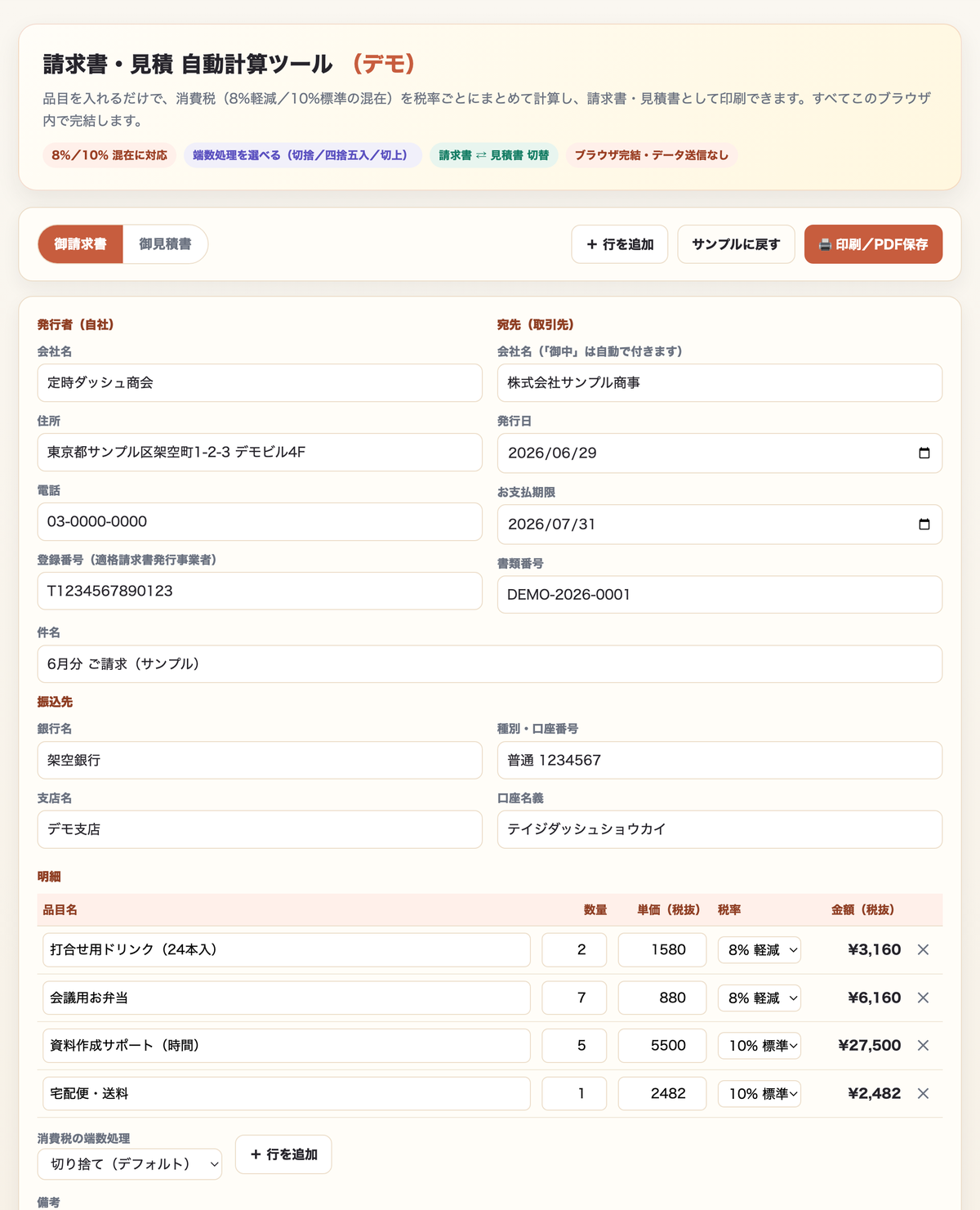Open the 発行日 calendar picker icon
Viewport: 980px width, 1210px height.
click(924, 453)
